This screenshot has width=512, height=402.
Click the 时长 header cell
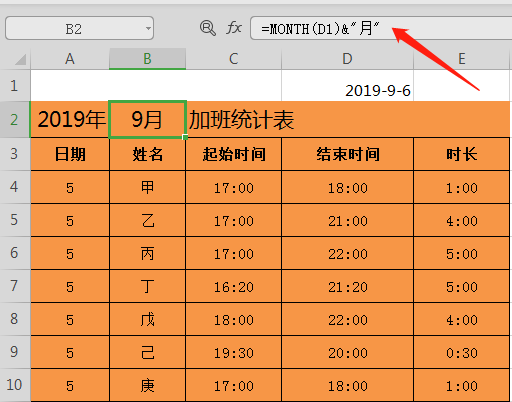pos(462,154)
